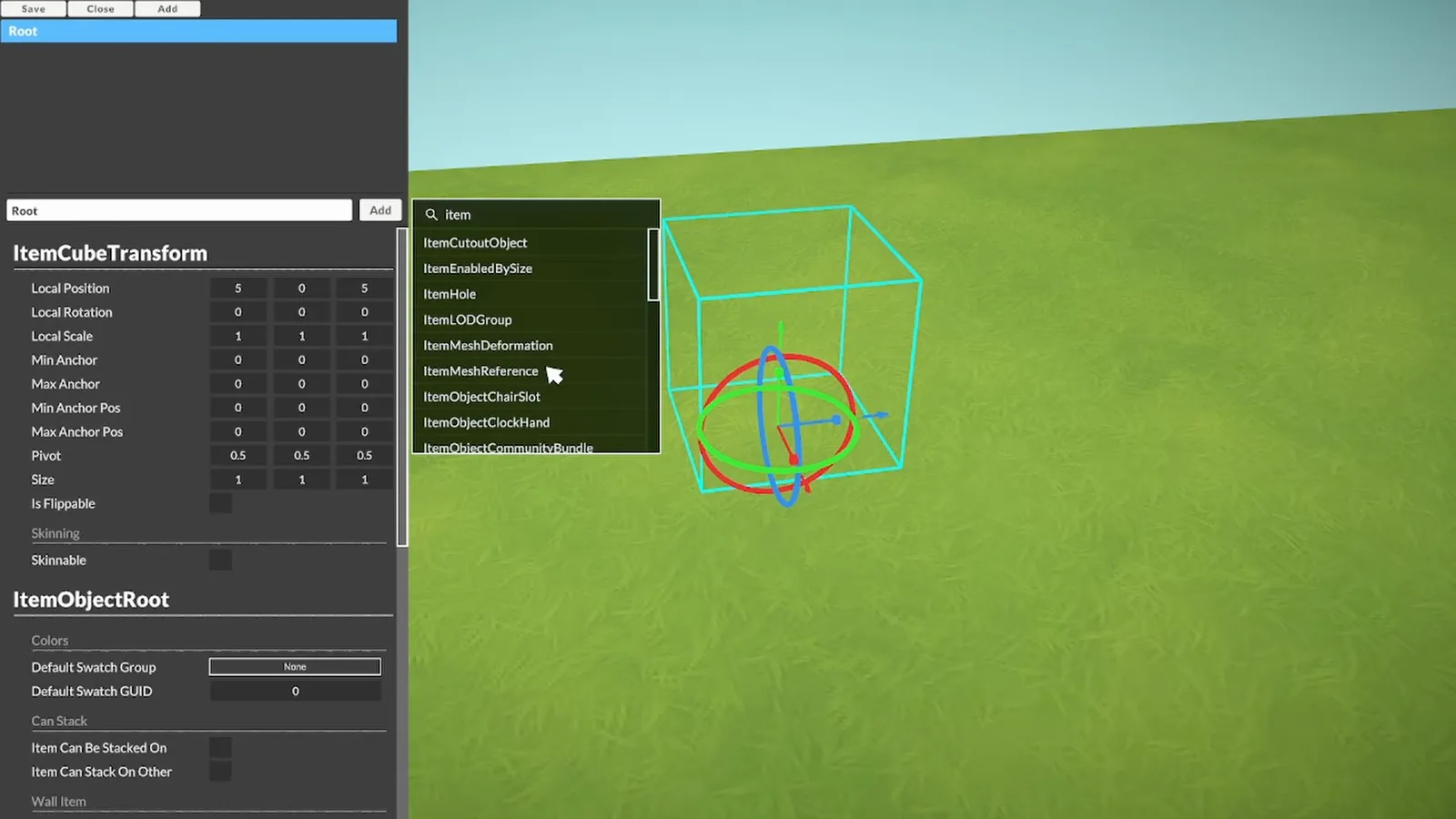Click Local Position Y value field
The width and height of the screenshot is (1456, 819).
tap(301, 288)
